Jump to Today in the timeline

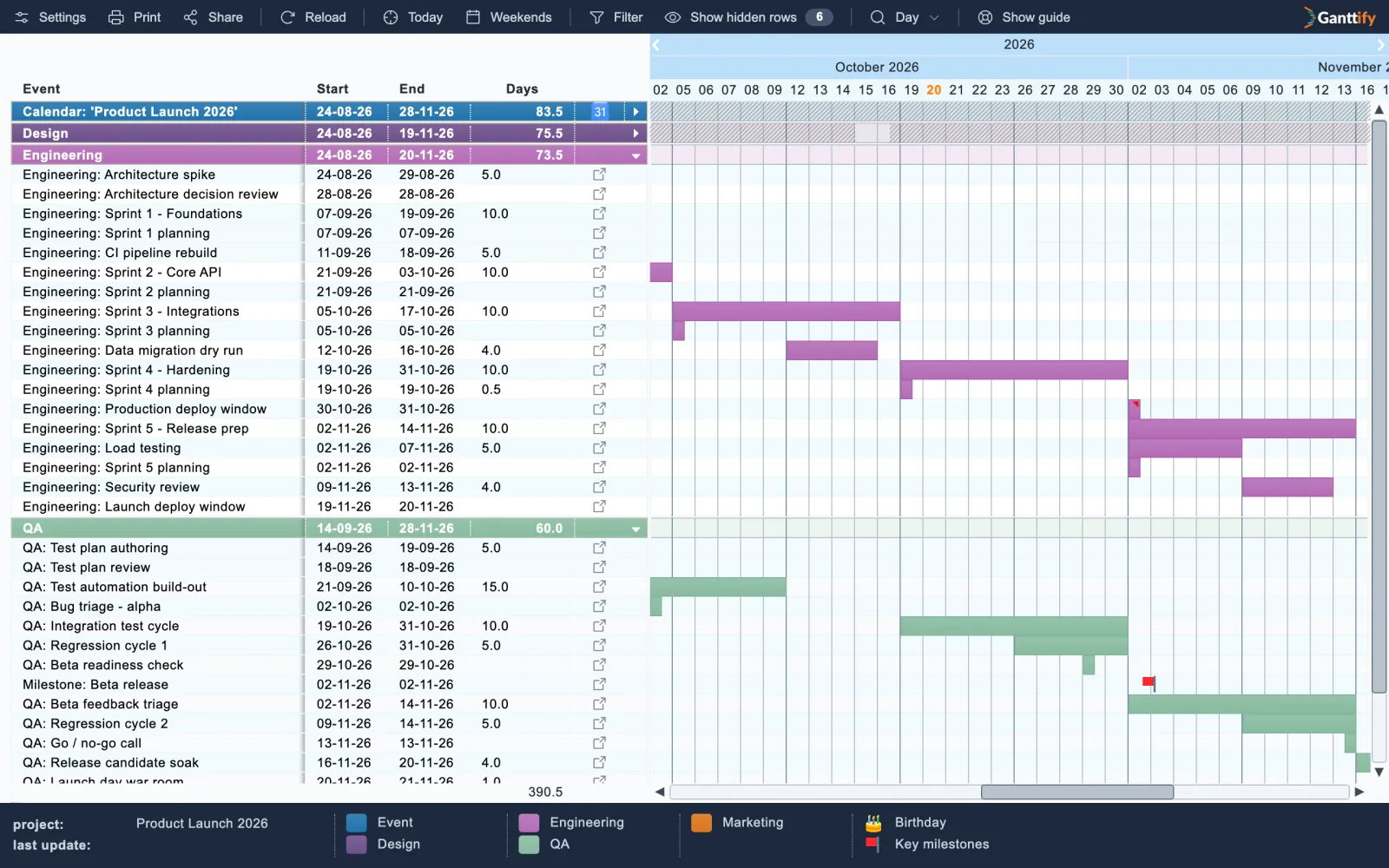(413, 17)
